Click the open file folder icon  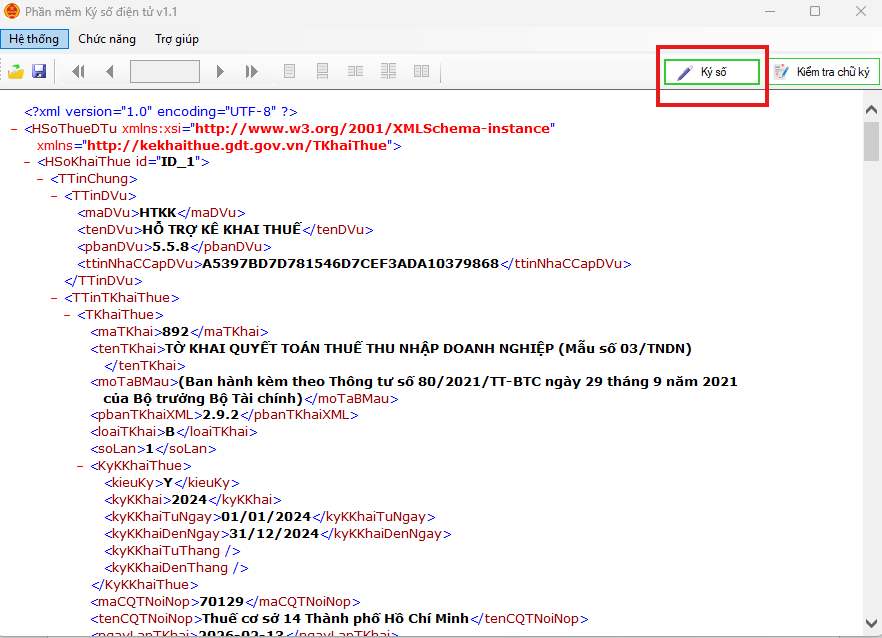click(x=16, y=72)
